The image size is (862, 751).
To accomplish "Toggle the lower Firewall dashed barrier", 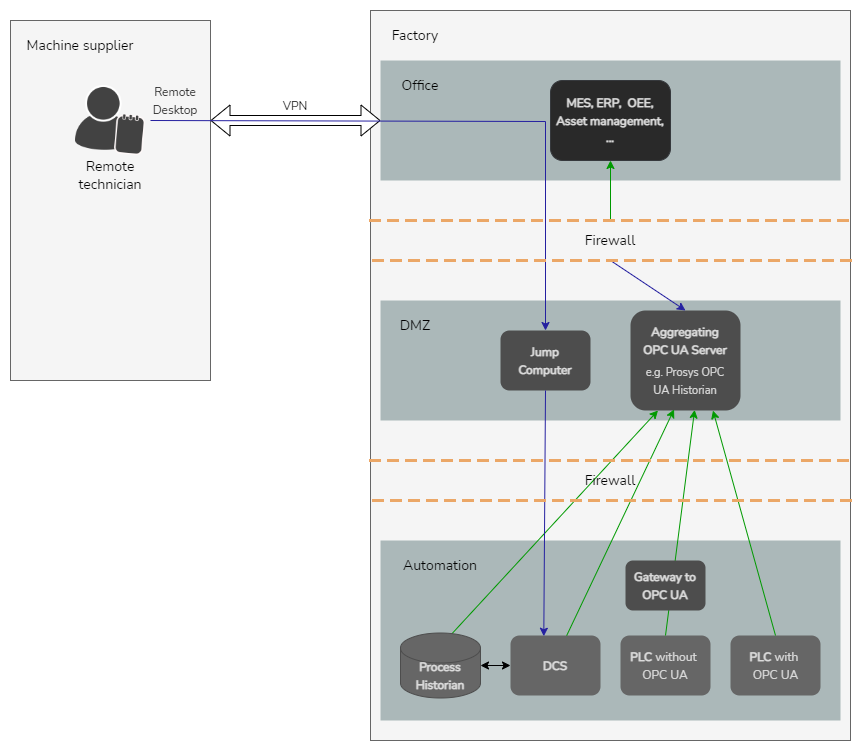I will 610,480.
